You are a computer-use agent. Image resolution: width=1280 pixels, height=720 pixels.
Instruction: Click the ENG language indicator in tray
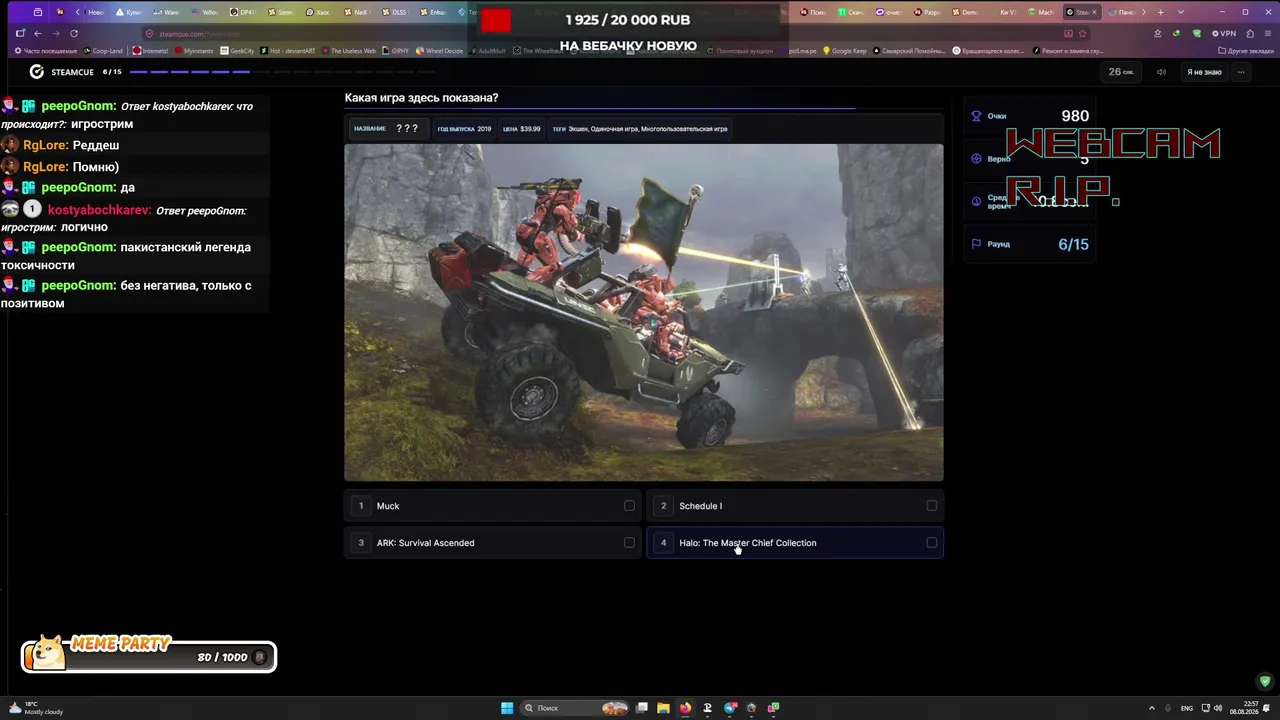pos(1187,708)
